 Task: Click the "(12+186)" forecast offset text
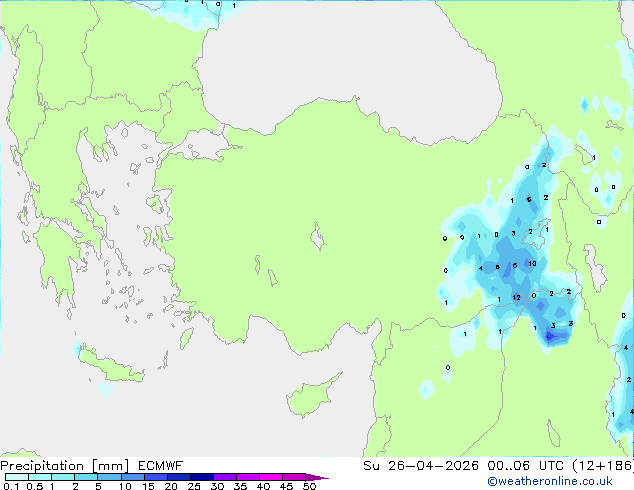pos(603,466)
